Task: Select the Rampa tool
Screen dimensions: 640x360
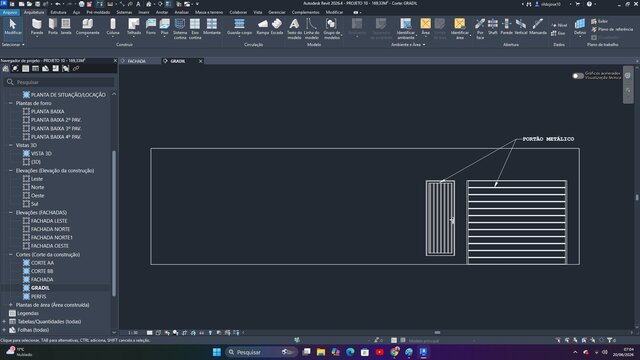Action: point(262,27)
